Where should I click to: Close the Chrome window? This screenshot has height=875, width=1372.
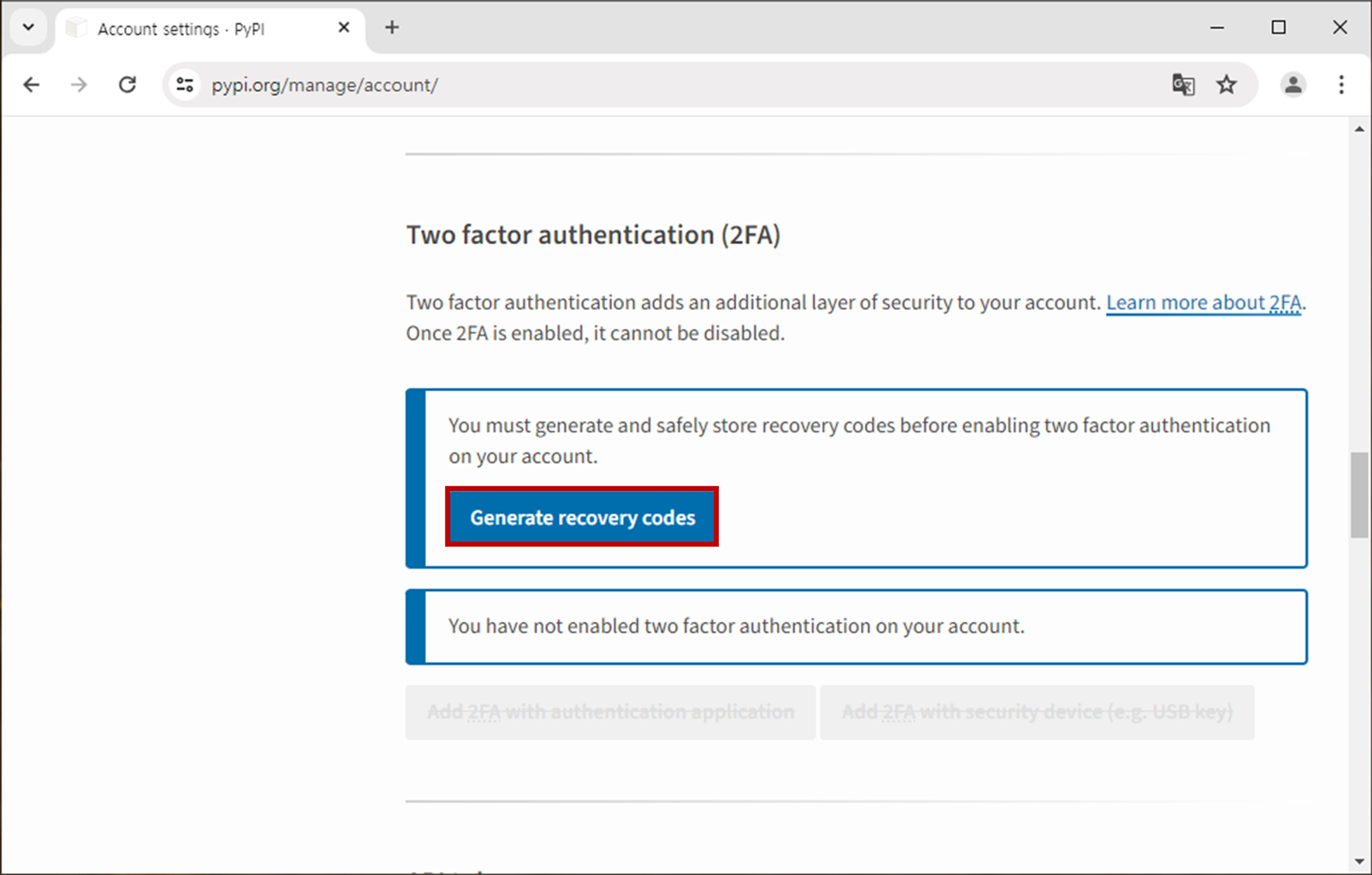pyautogui.click(x=1340, y=27)
